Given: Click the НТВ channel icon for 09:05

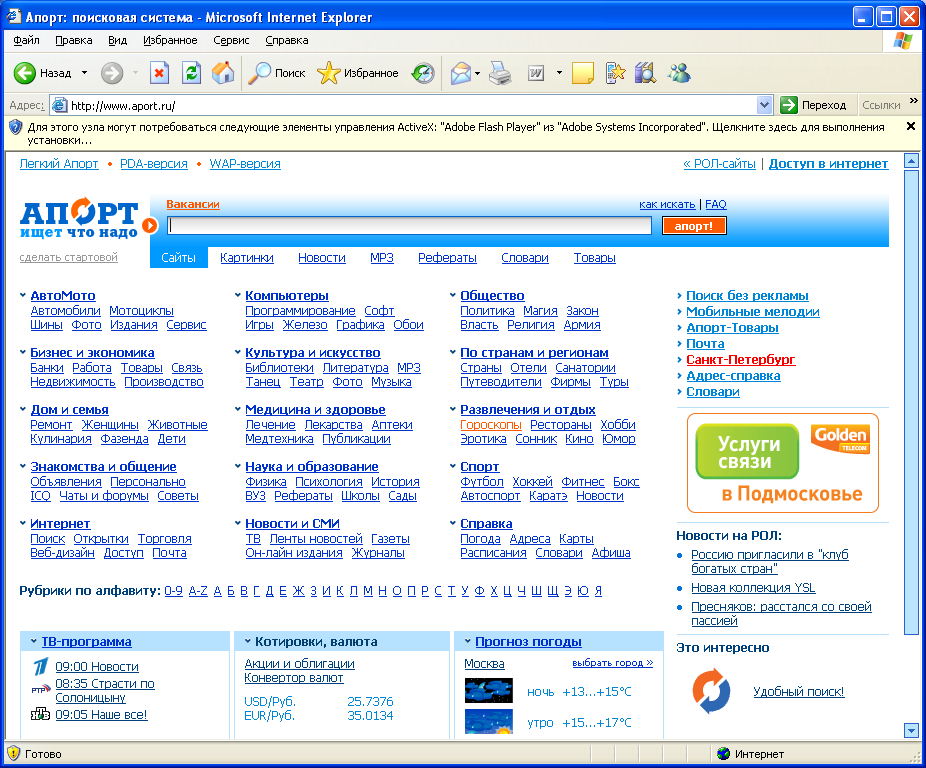Looking at the screenshot, I should (x=40, y=714).
